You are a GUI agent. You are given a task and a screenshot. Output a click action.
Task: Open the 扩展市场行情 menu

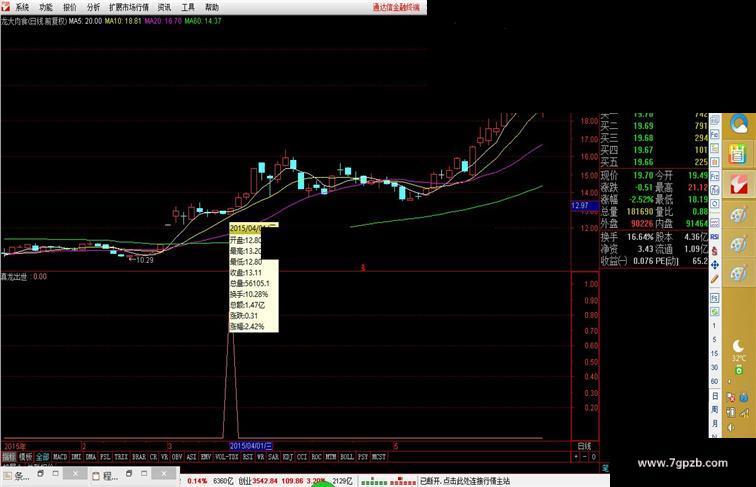[x=129, y=7]
